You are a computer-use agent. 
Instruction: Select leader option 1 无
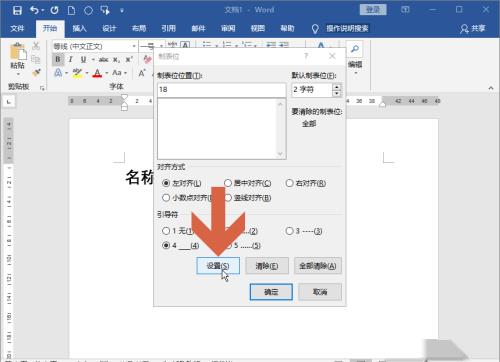pyautogui.click(x=166, y=231)
